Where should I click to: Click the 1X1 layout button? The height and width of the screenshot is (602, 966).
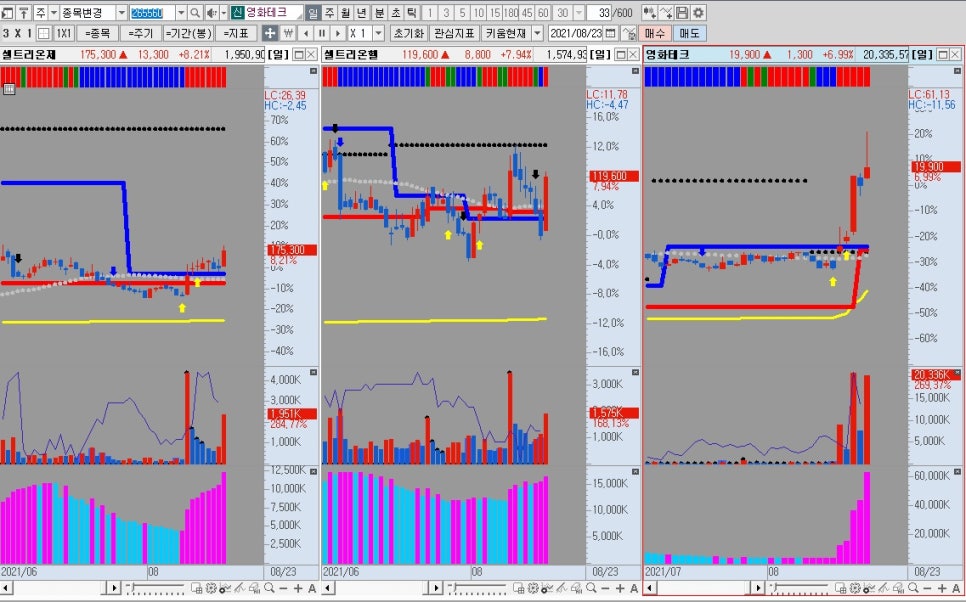(63, 33)
